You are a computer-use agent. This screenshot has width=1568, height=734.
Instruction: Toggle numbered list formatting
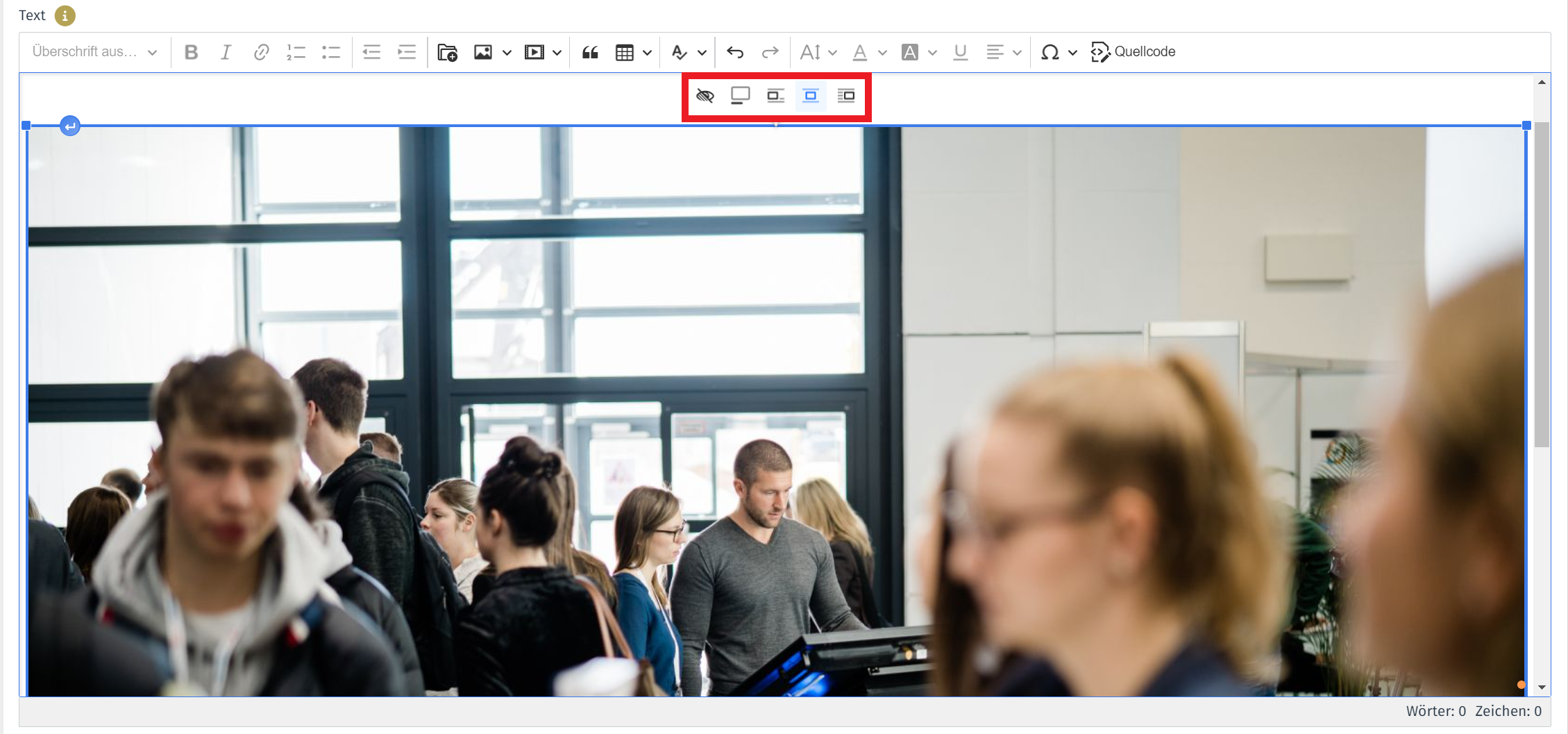point(296,52)
